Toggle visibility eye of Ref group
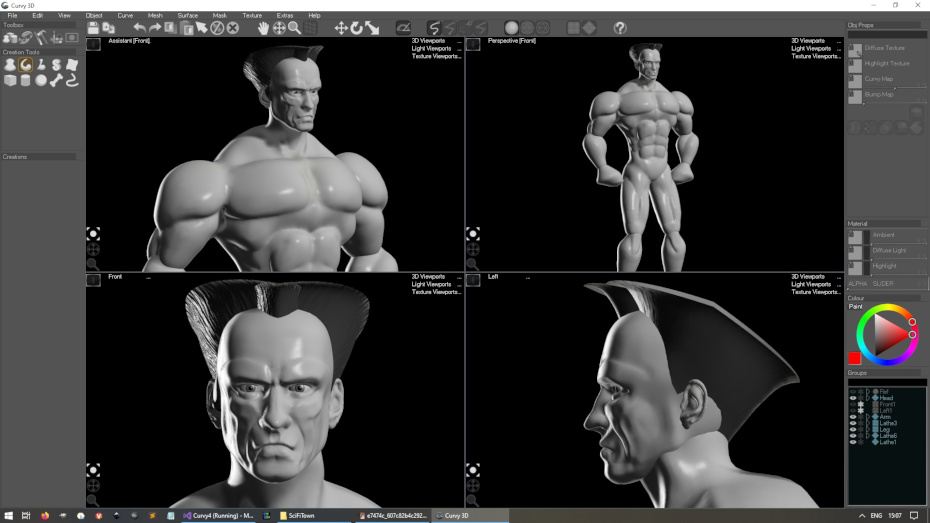Screen dimensions: 930x523 pyautogui.click(x=853, y=391)
